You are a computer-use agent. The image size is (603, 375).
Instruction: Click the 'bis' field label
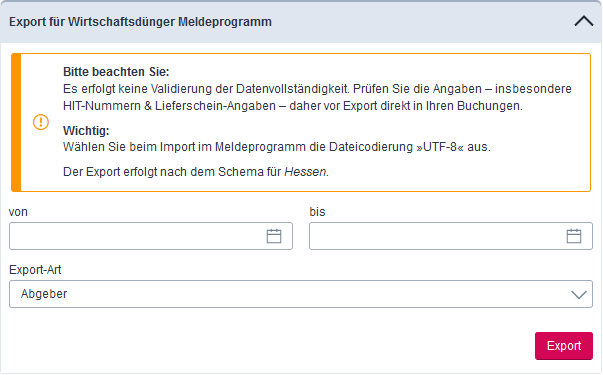tap(317, 212)
